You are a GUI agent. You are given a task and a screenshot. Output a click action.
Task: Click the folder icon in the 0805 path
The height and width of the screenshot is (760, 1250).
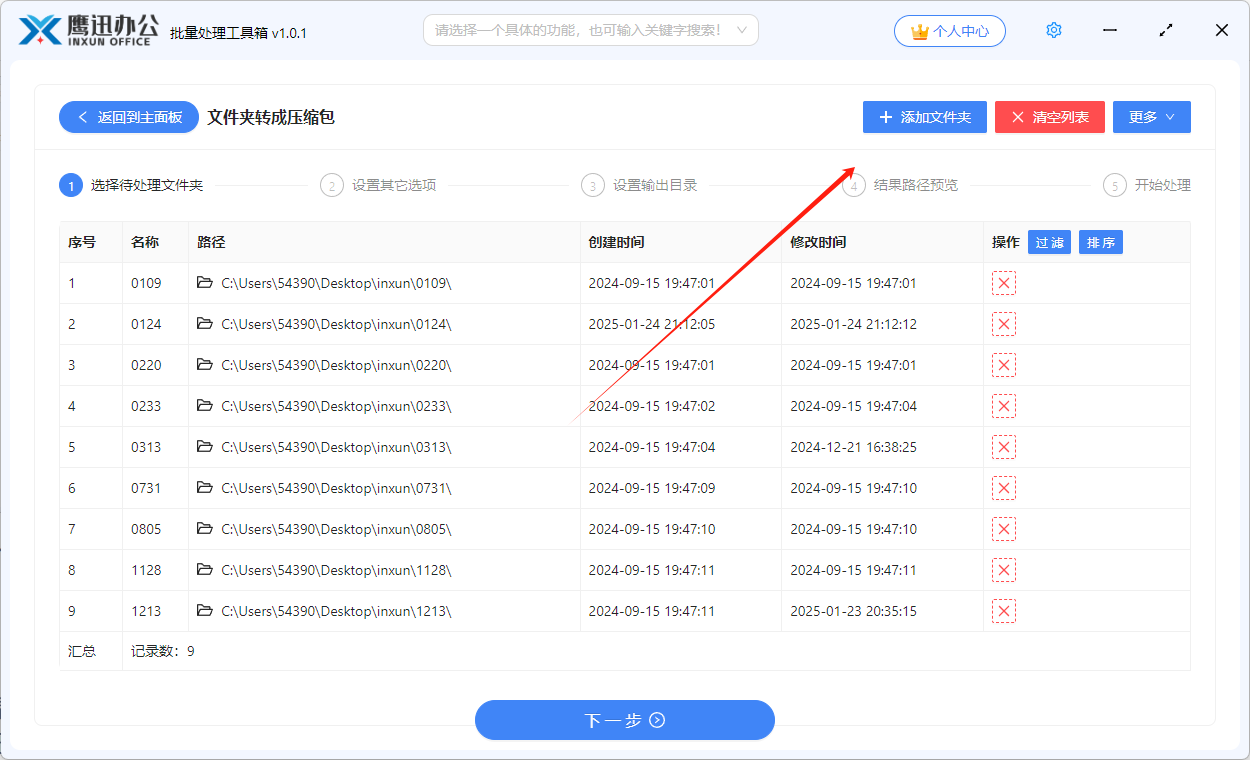click(x=205, y=529)
